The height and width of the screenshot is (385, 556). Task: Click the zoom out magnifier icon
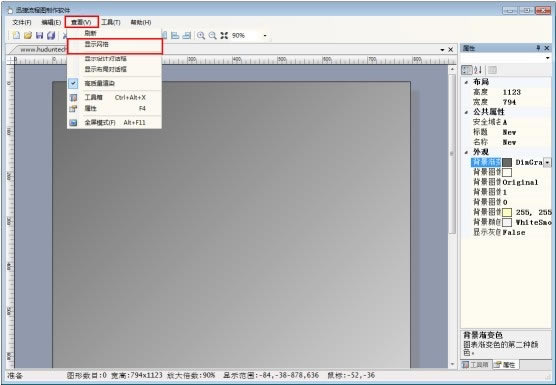[213, 35]
